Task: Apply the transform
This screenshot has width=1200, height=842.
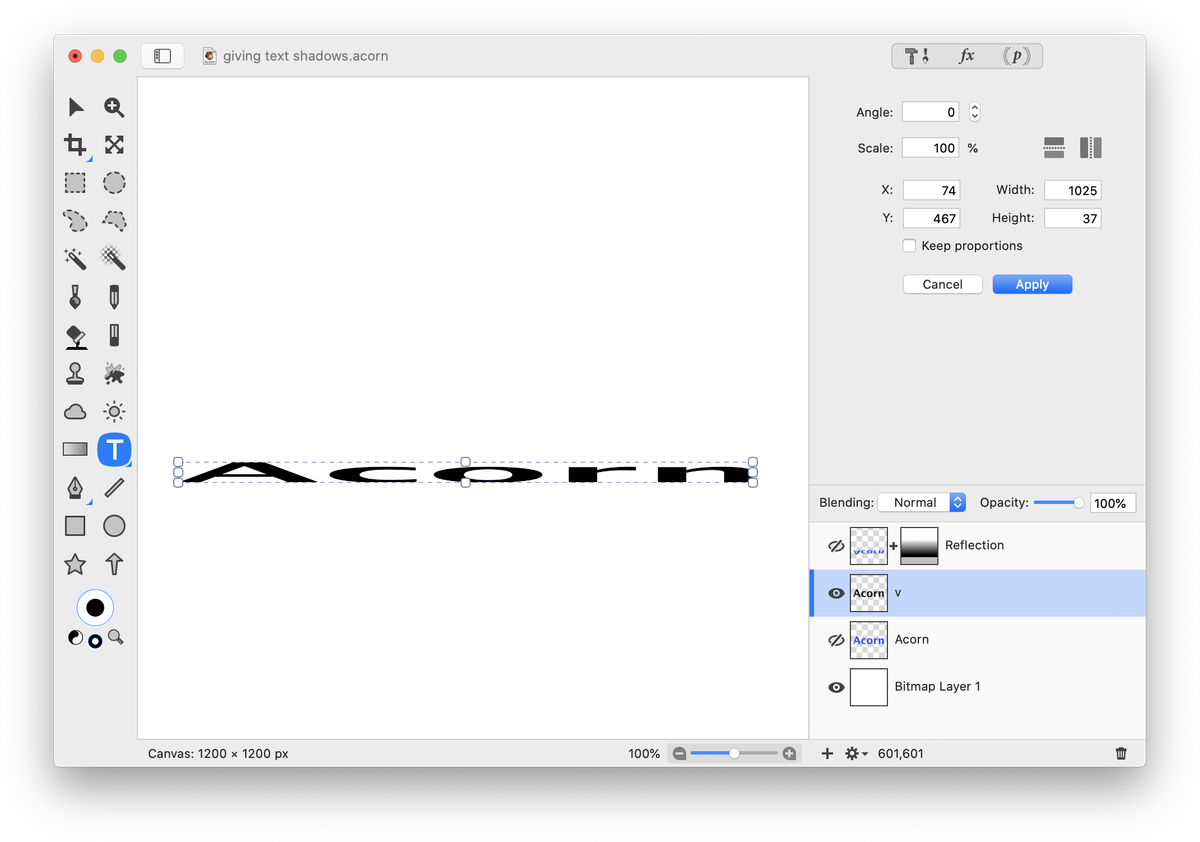Action: tap(1032, 284)
